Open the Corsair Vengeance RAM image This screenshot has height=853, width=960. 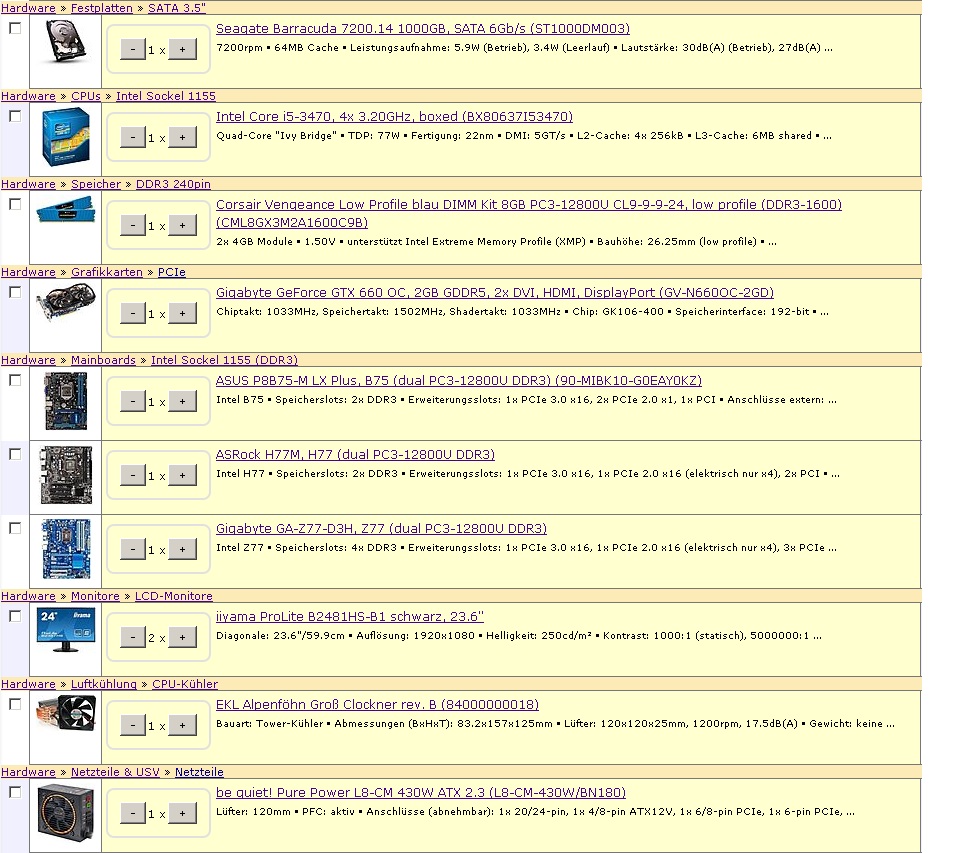coord(66,209)
